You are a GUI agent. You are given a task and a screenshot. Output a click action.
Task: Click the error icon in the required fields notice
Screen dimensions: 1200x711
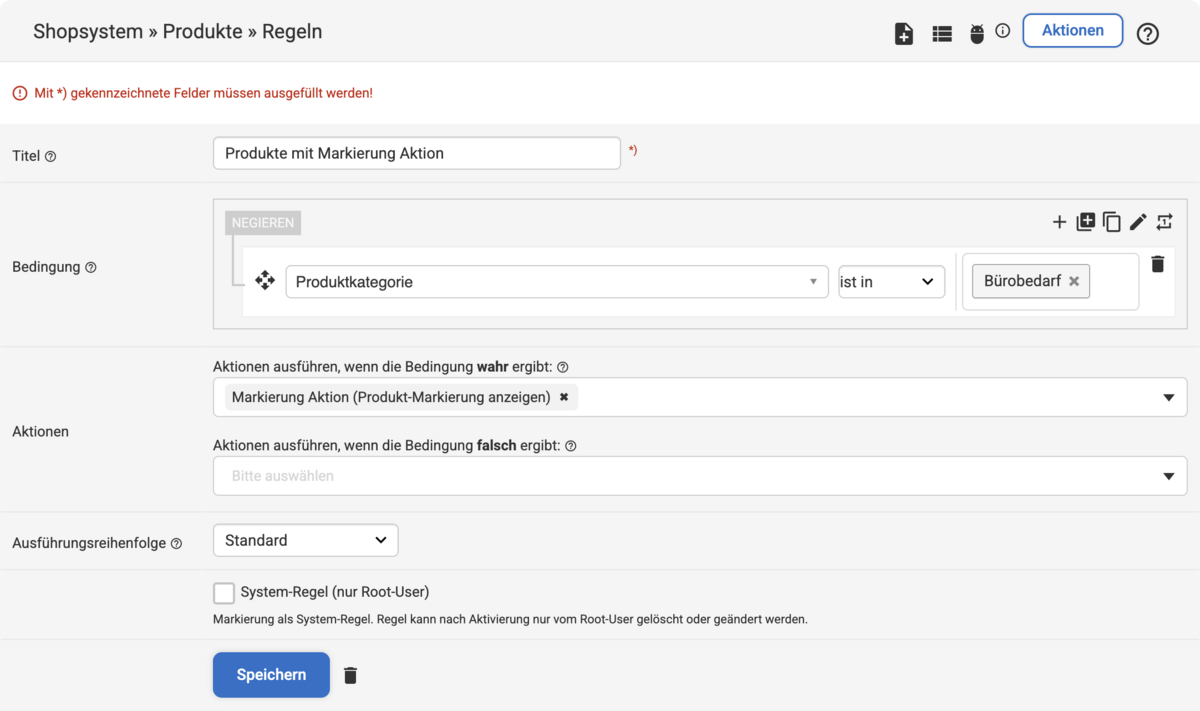tap(20, 93)
